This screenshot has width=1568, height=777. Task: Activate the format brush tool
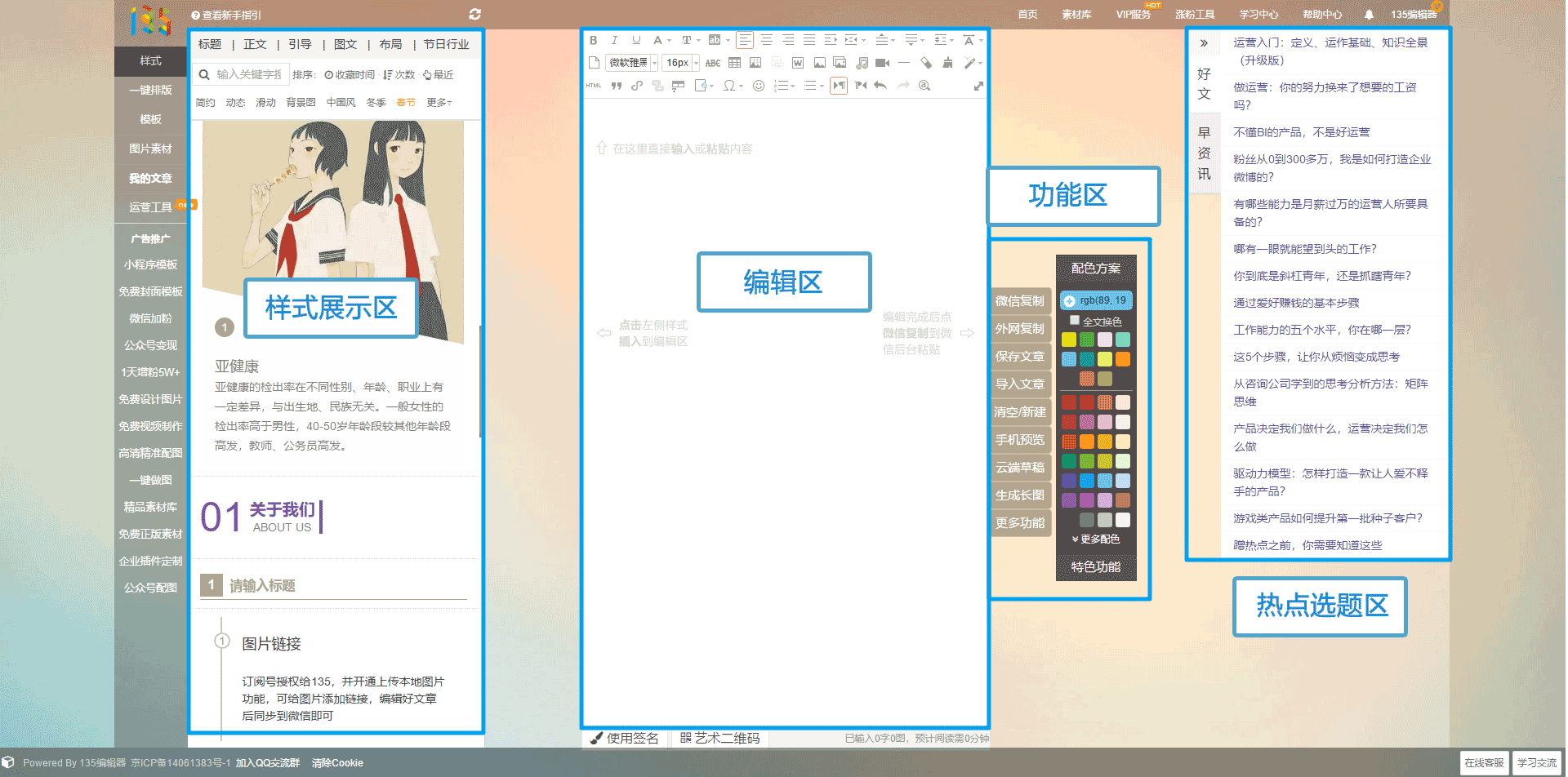(947, 63)
